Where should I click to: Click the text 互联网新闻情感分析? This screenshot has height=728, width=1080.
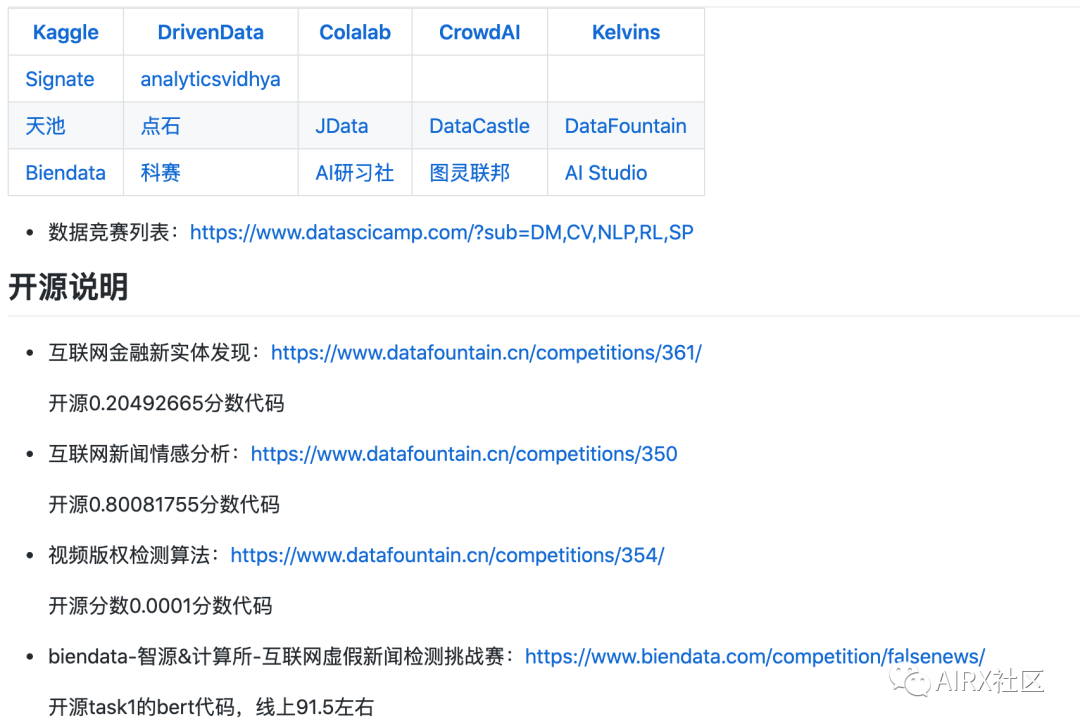tap(139, 454)
